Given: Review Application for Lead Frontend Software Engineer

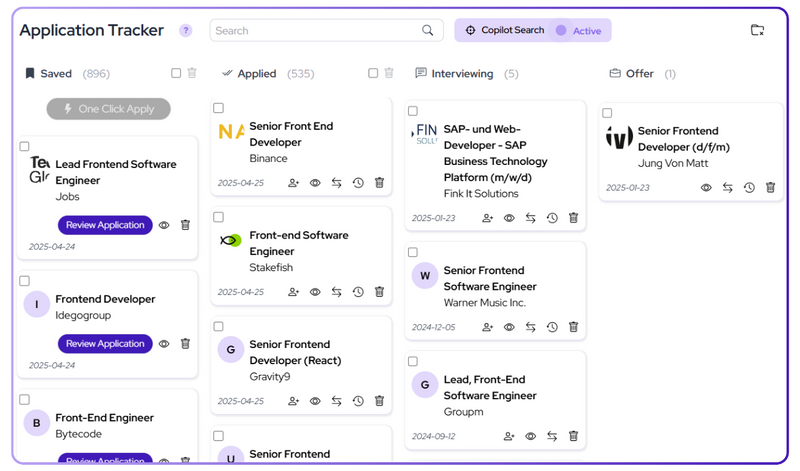Looking at the screenshot, I should [x=105, y=225].
